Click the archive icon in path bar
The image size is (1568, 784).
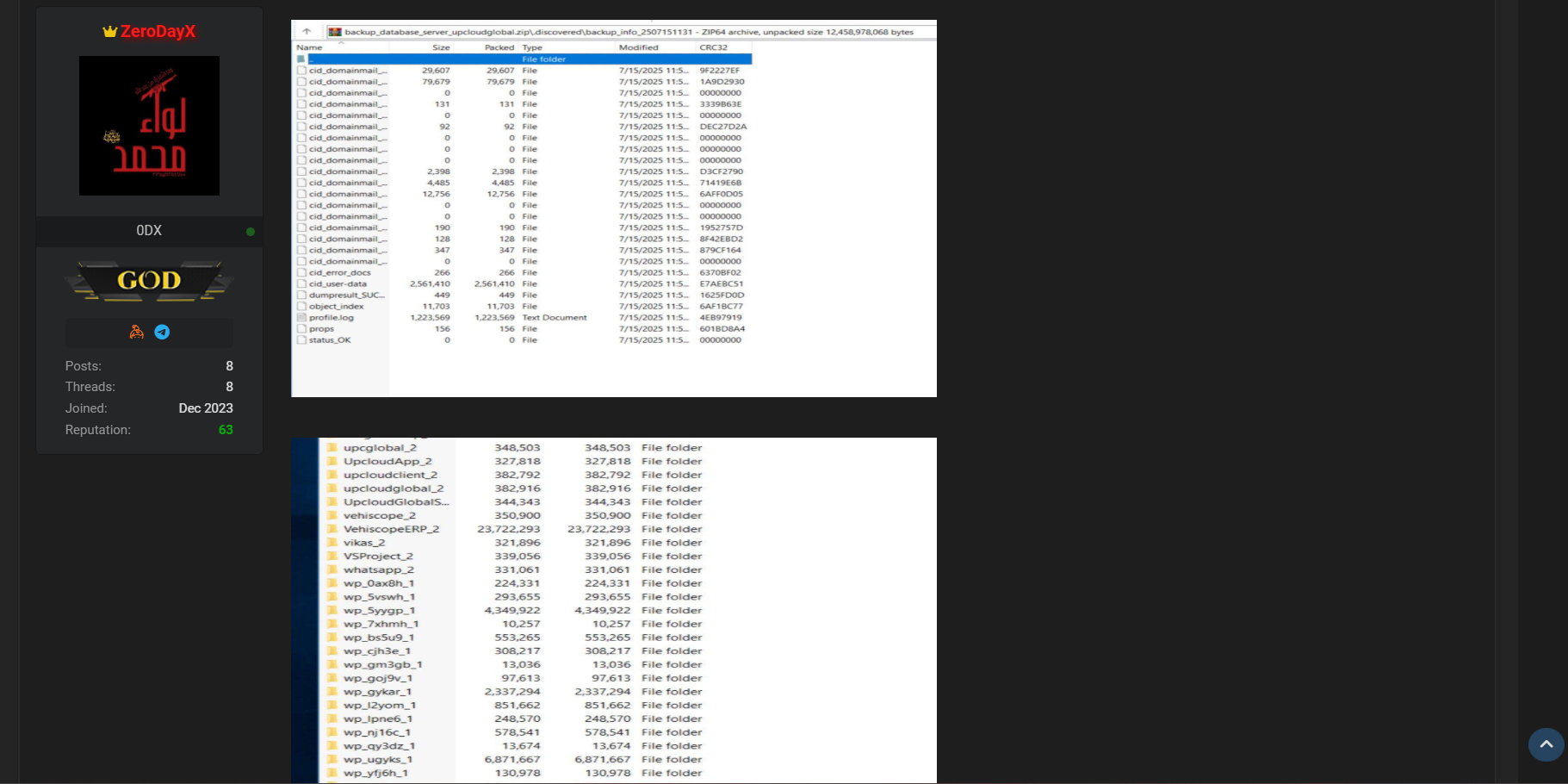(x=335, y=32)
